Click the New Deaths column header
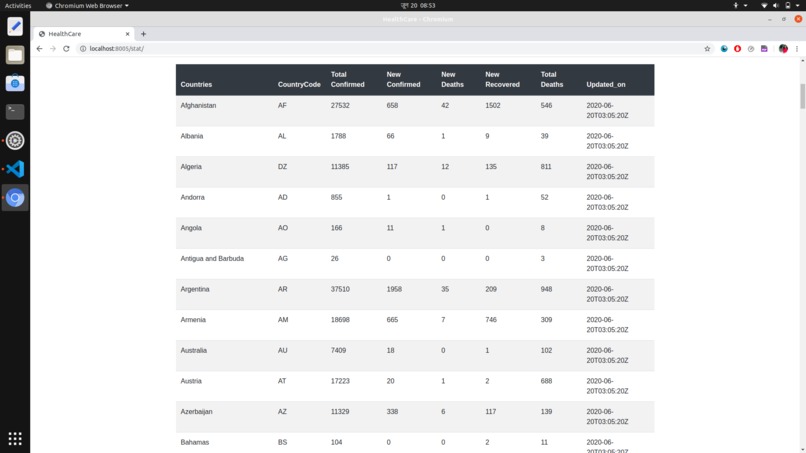The image size is (806, 453). click(x=452, y=79)
